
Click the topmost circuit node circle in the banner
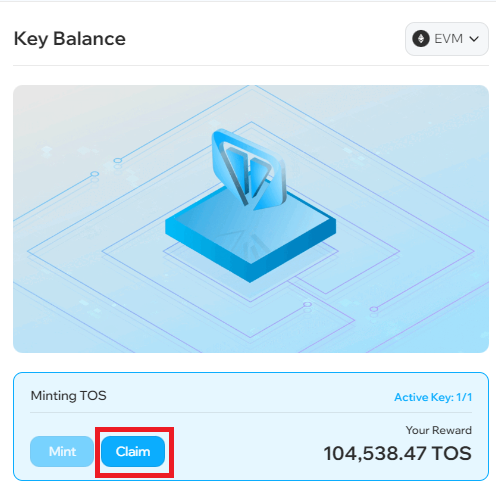(118, 161)
